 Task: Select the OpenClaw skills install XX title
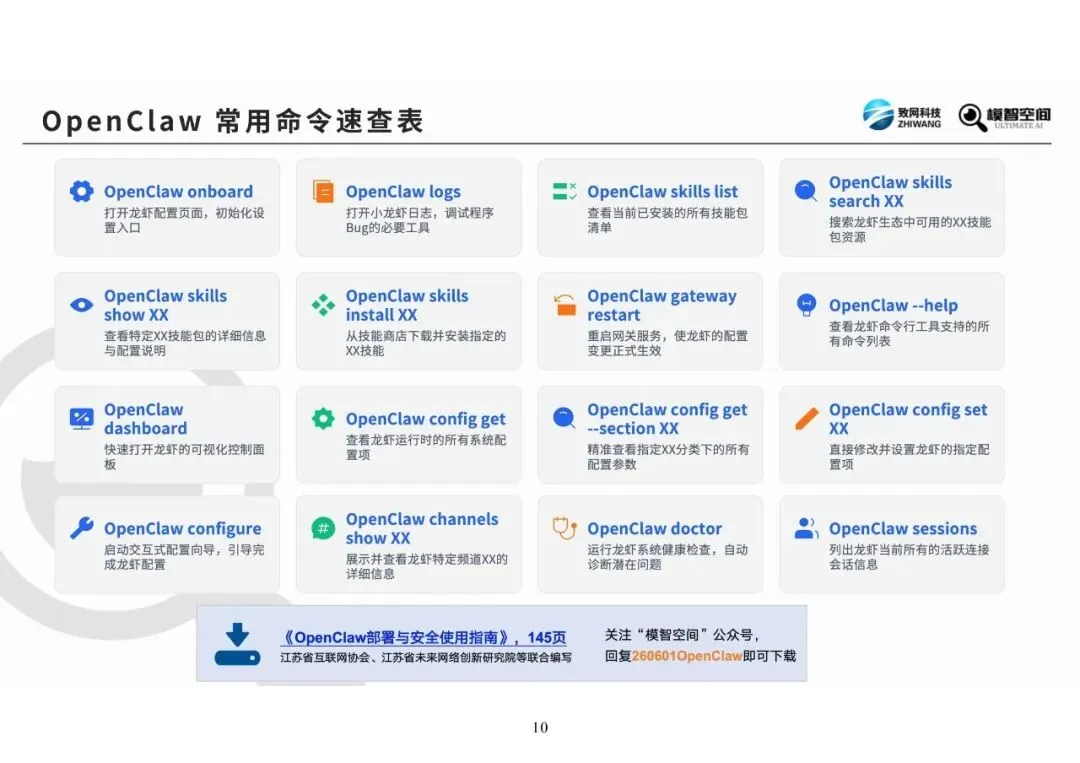tap(407, 305)
